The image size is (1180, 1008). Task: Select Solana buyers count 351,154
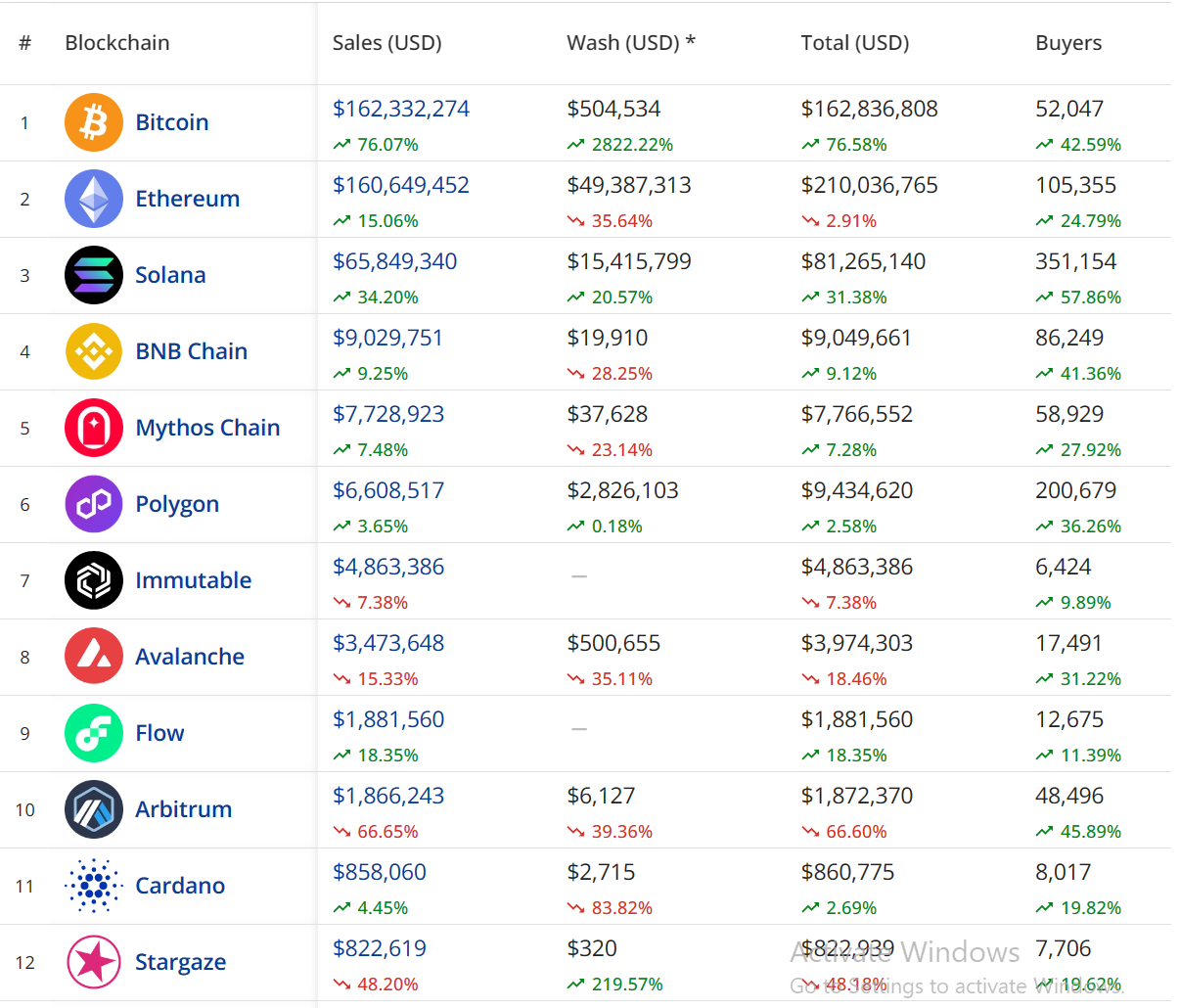click(x=1075, y=261)
